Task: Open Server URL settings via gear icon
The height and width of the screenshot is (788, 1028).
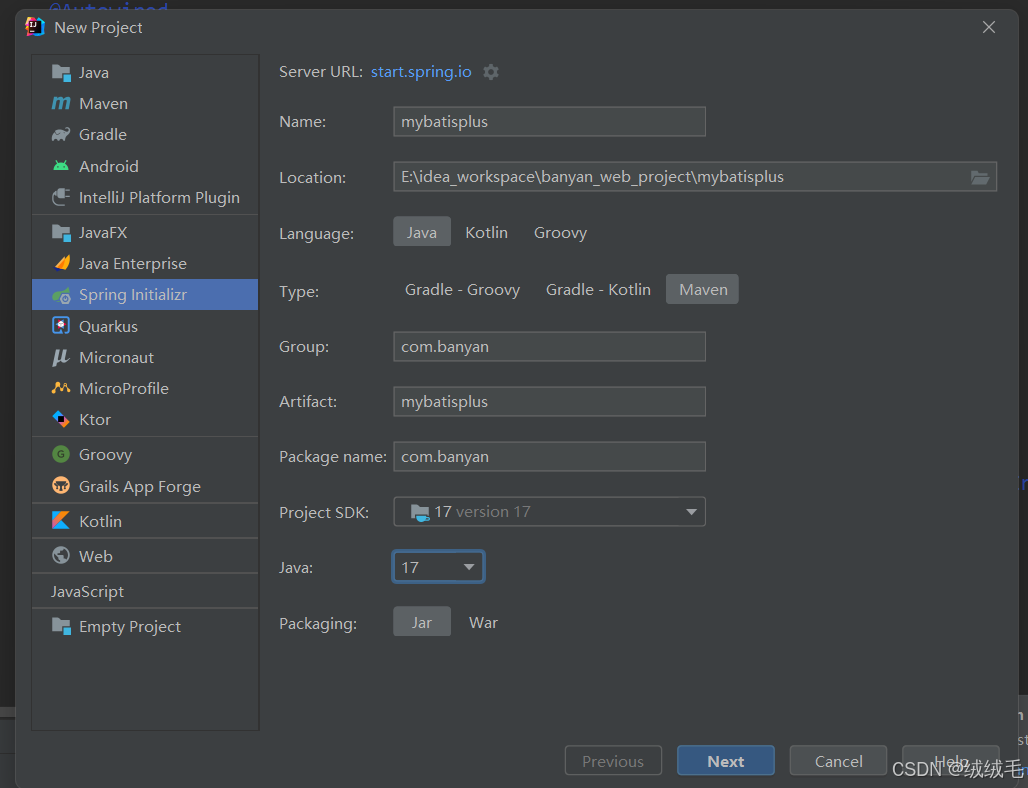Action: (x=490, y=71)
